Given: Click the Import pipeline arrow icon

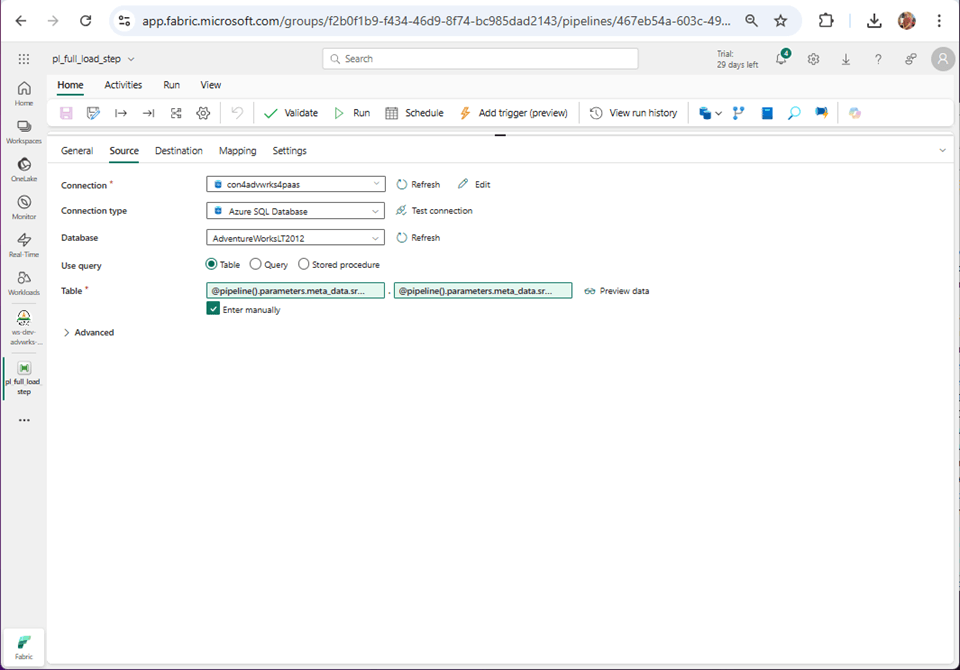Looking at the screenshot, I should 121,113.
